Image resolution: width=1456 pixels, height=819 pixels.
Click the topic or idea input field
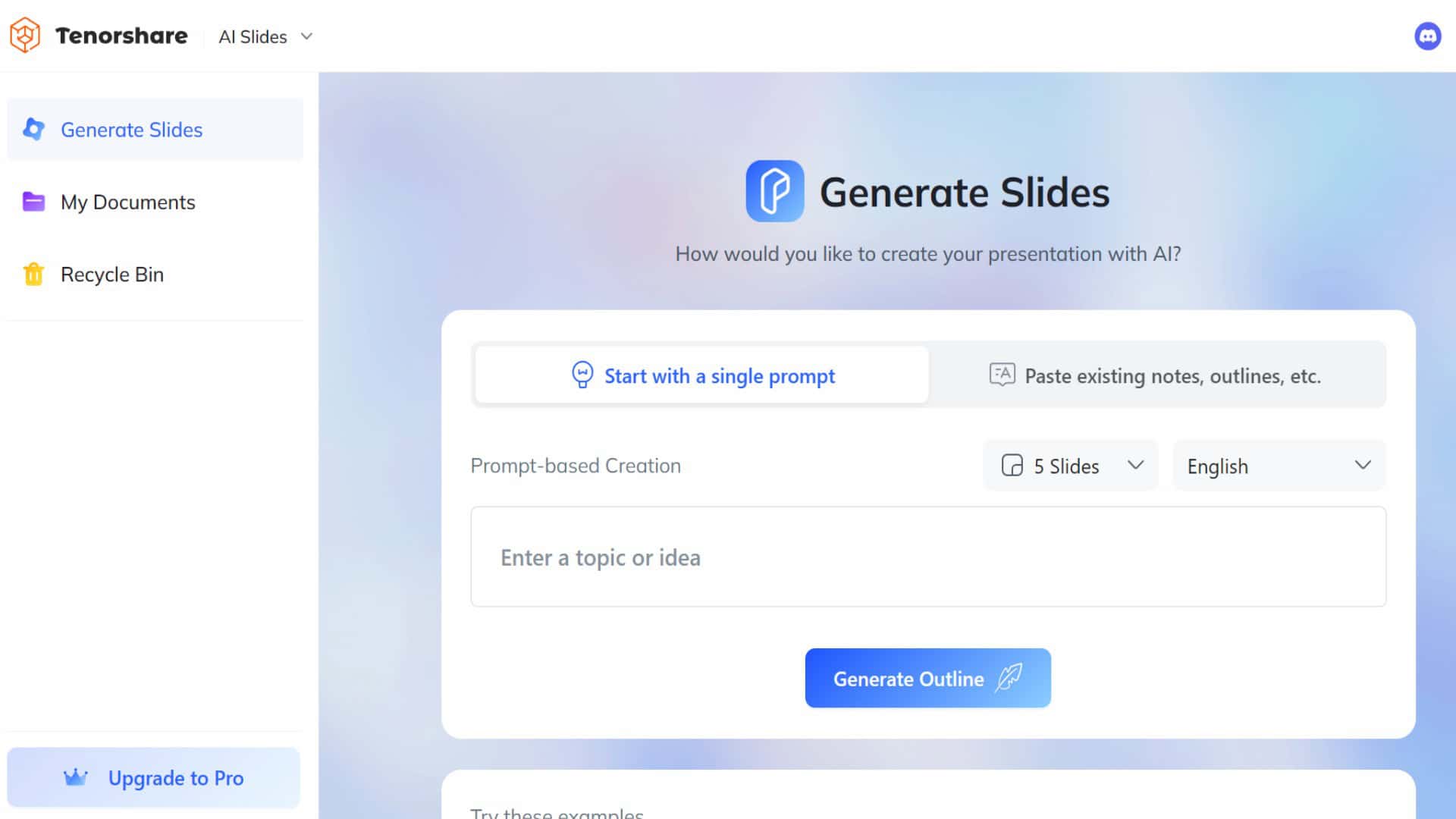[928, 556]
